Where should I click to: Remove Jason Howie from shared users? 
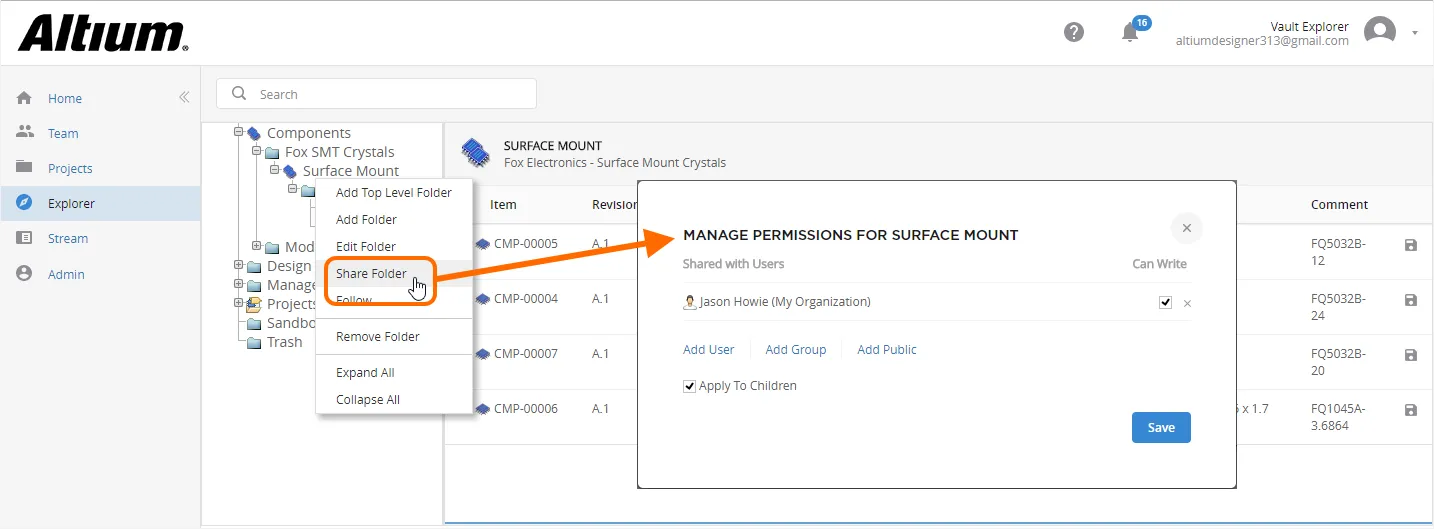tap(1187, 303)
